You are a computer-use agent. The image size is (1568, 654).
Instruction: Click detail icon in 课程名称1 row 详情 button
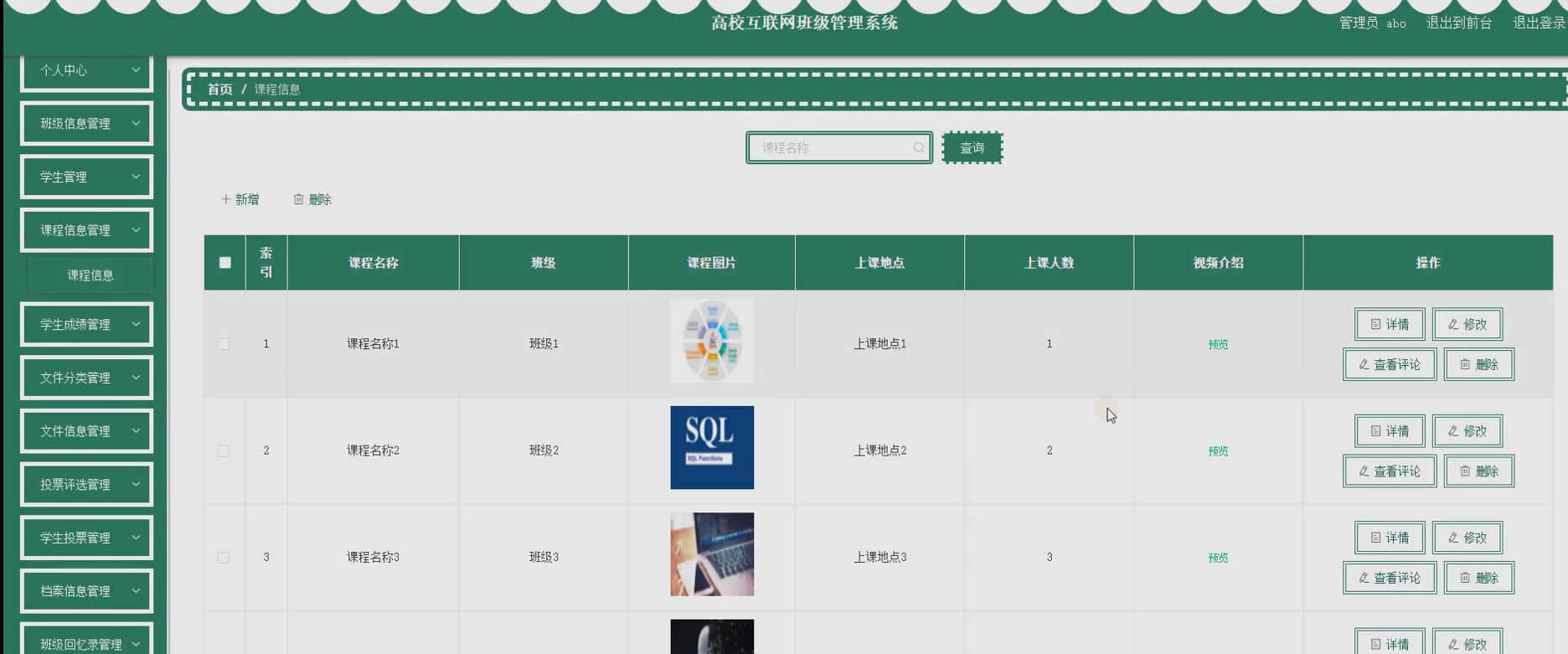pos(1375,324)
